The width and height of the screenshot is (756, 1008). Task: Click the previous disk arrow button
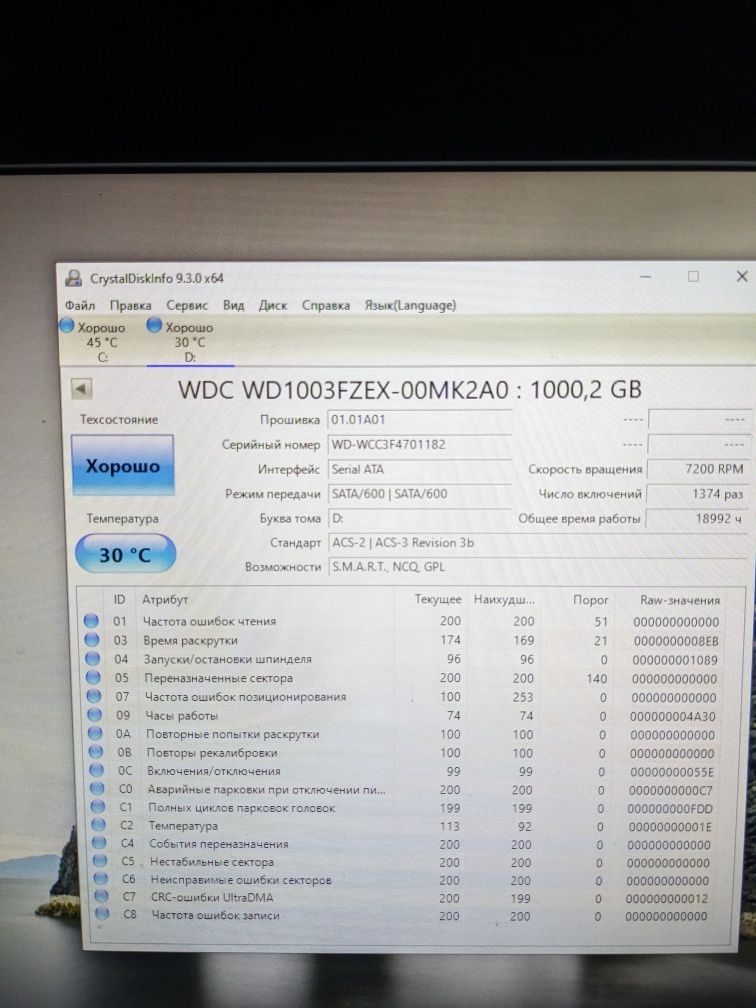tap(82, 389)
